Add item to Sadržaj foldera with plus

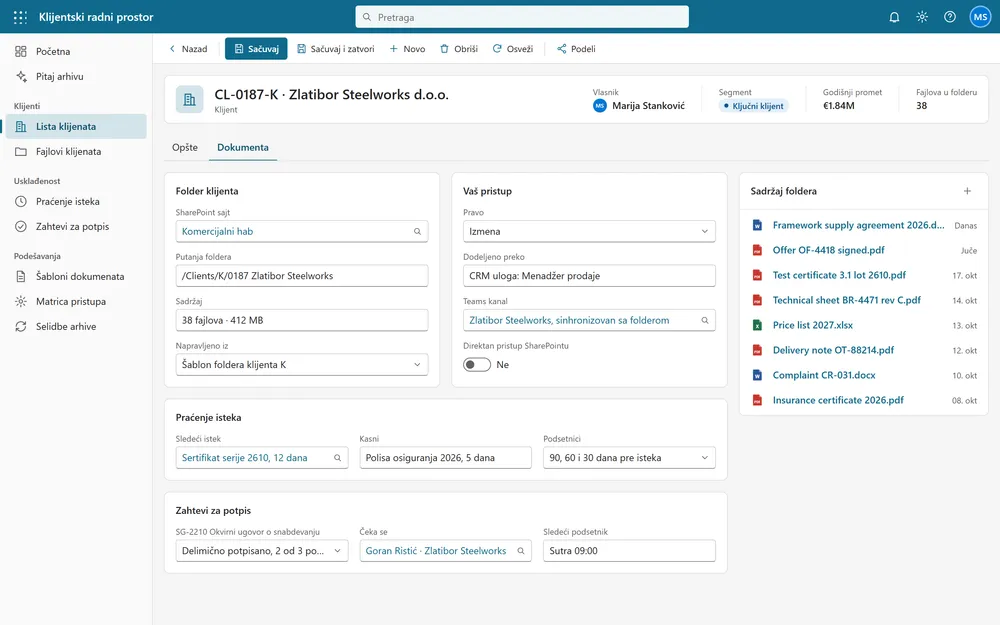click(967, 191)
